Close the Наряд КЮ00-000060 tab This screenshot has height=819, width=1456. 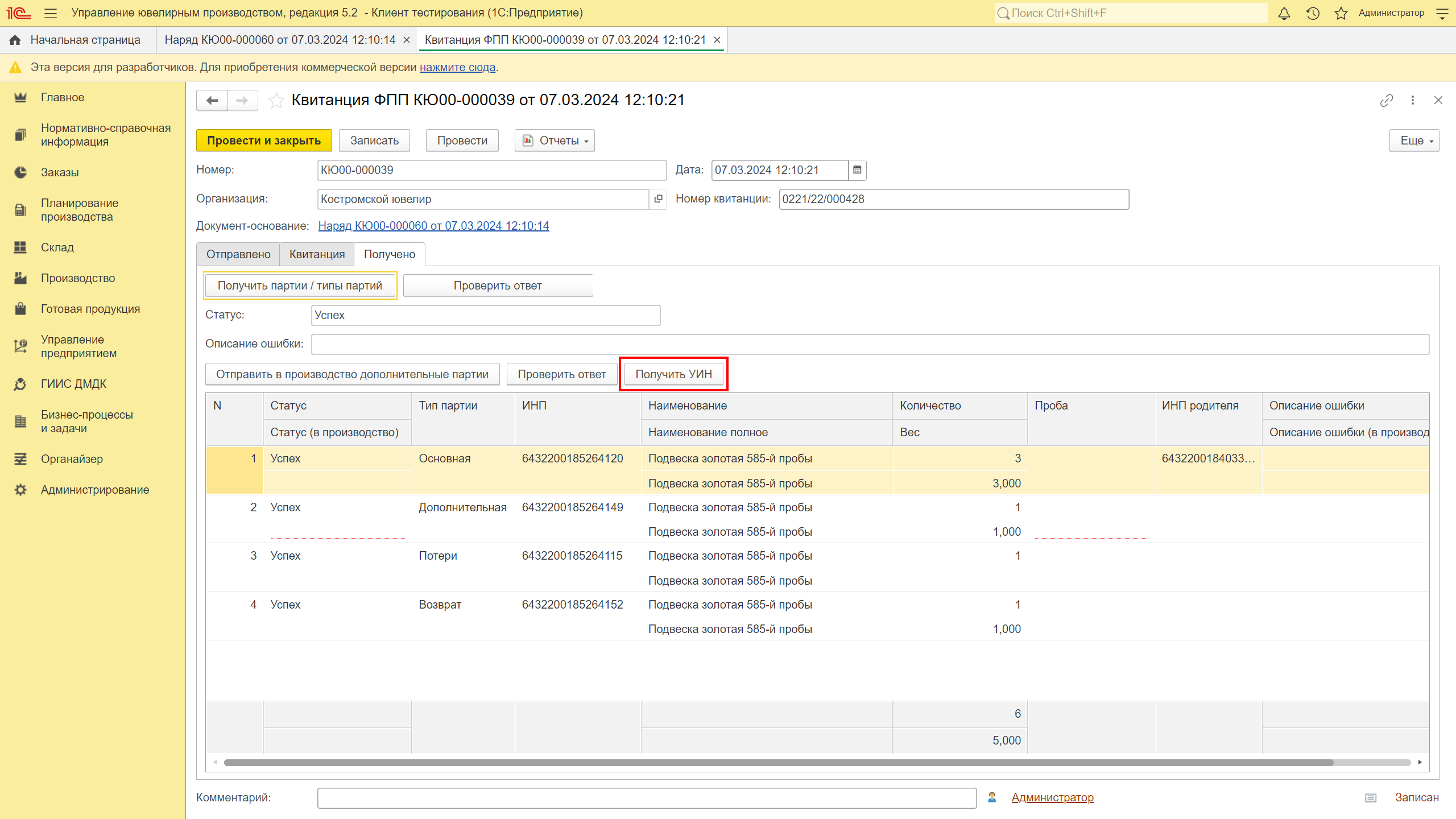406,40
